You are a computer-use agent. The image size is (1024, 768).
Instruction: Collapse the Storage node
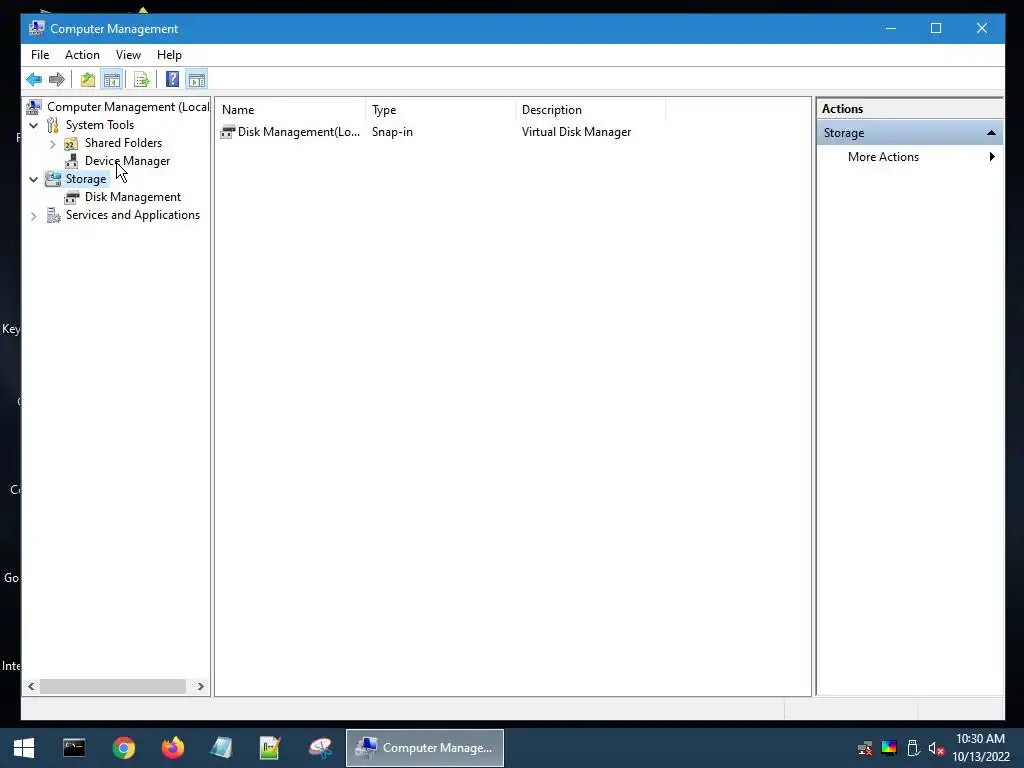pos(33,180)
